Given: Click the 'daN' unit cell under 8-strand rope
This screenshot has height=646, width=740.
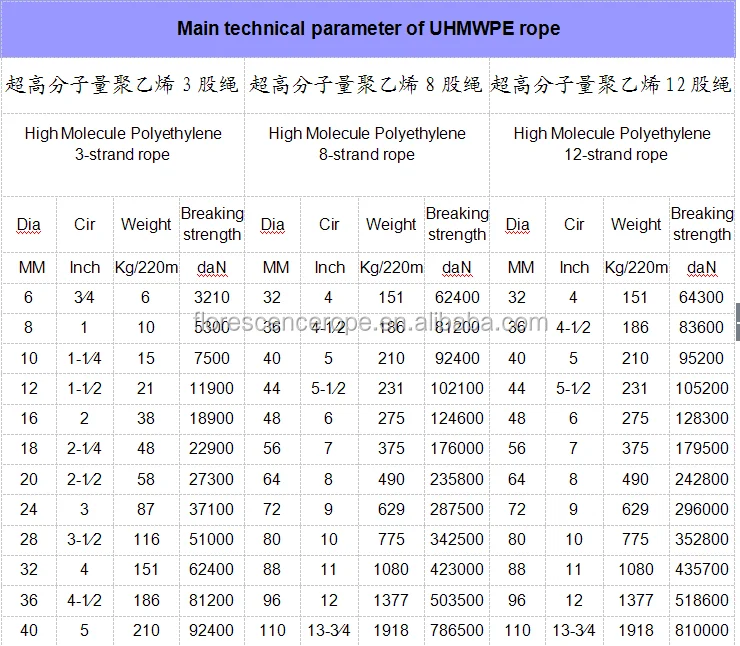Looking at the screenshot, I should point(456,267).
